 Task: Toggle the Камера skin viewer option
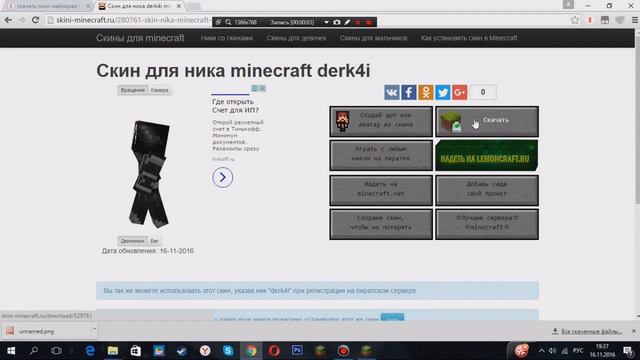(160, 90)
